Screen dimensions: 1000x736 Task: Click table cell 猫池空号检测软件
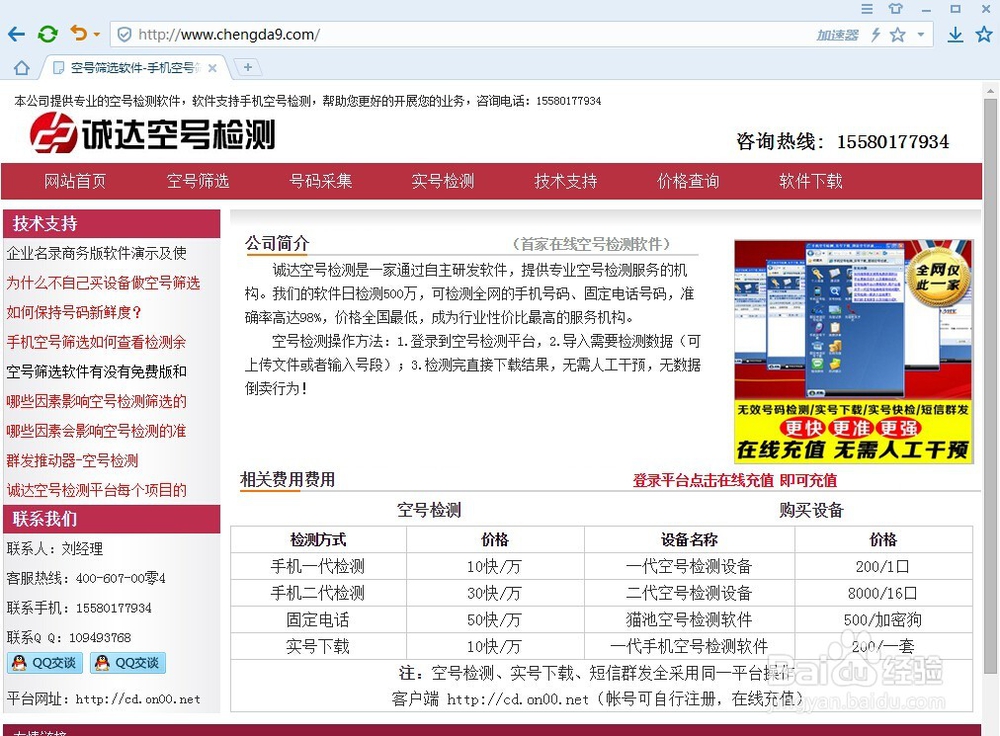click(689, 620)
